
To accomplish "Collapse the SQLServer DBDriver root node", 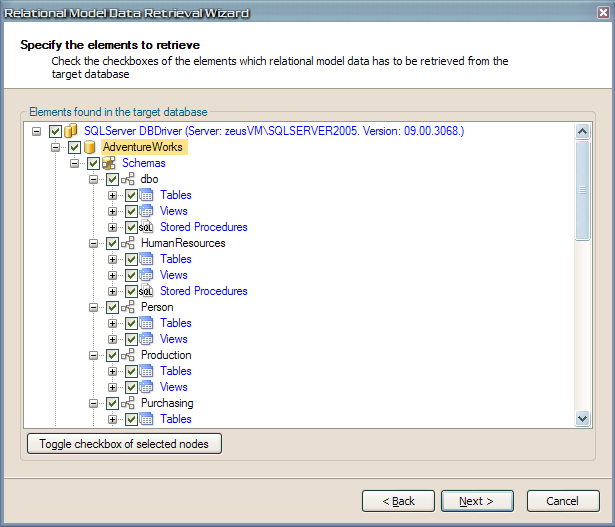I will point(36,131).
